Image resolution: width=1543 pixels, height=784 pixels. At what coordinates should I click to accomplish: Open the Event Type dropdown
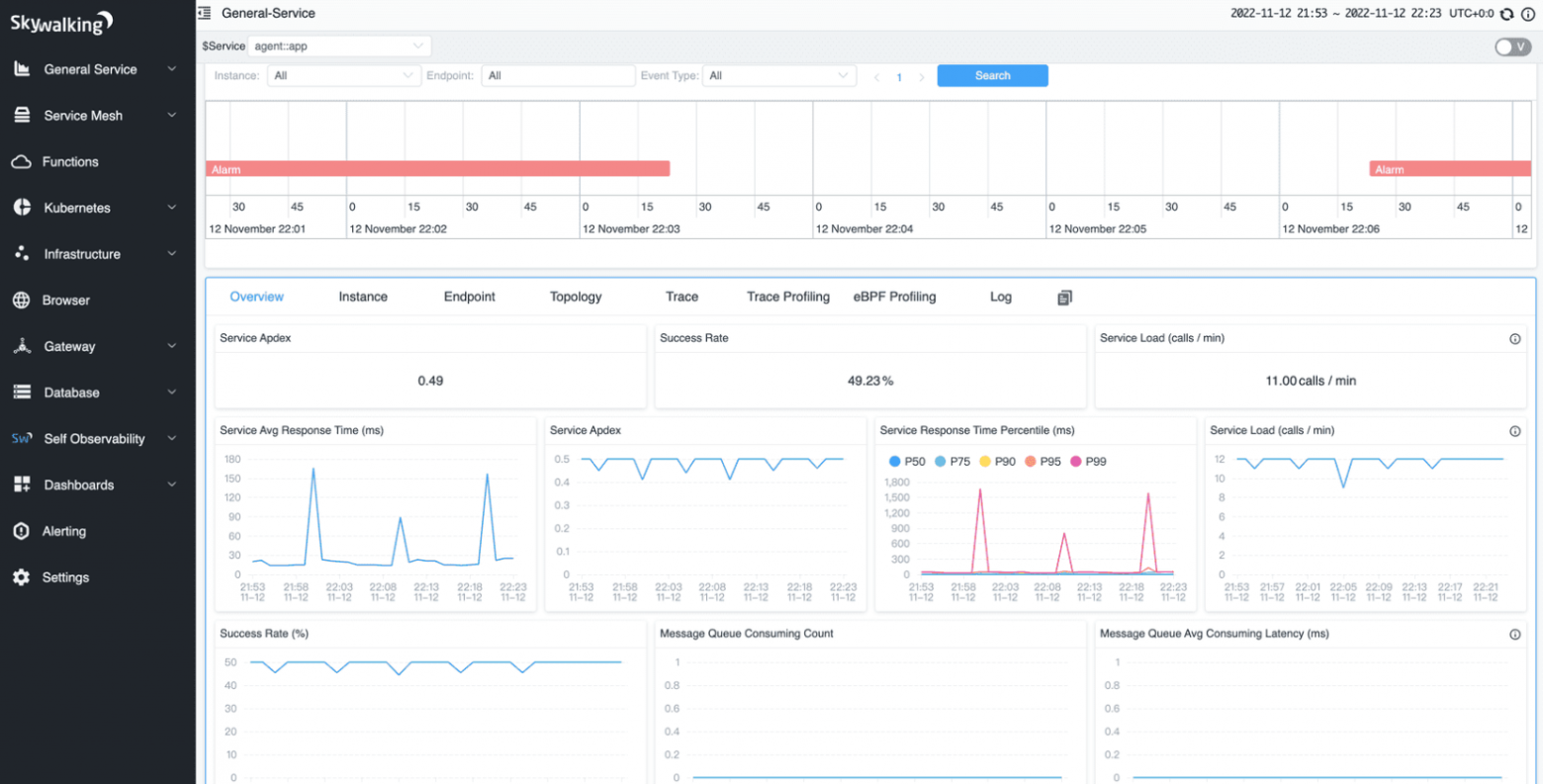(x=778, y=76)
